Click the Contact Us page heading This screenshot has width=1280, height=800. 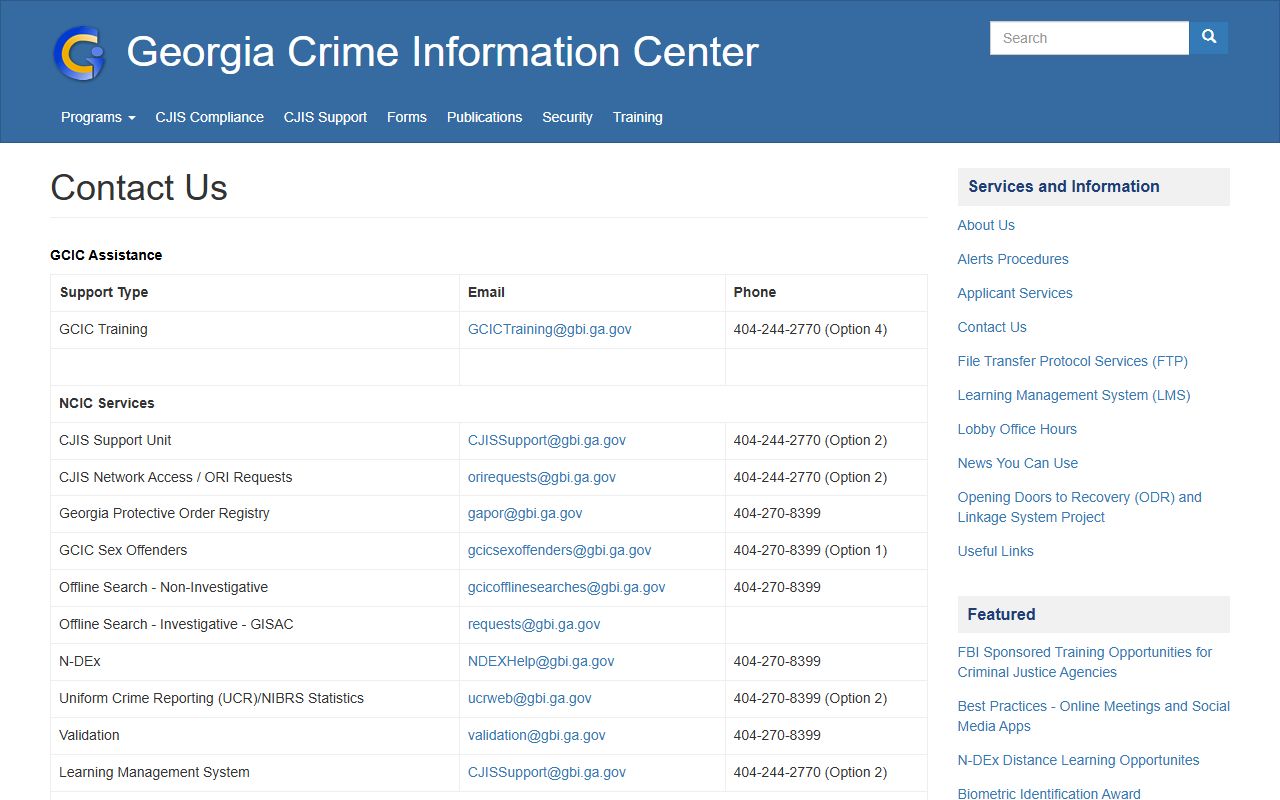coord(139,188)
